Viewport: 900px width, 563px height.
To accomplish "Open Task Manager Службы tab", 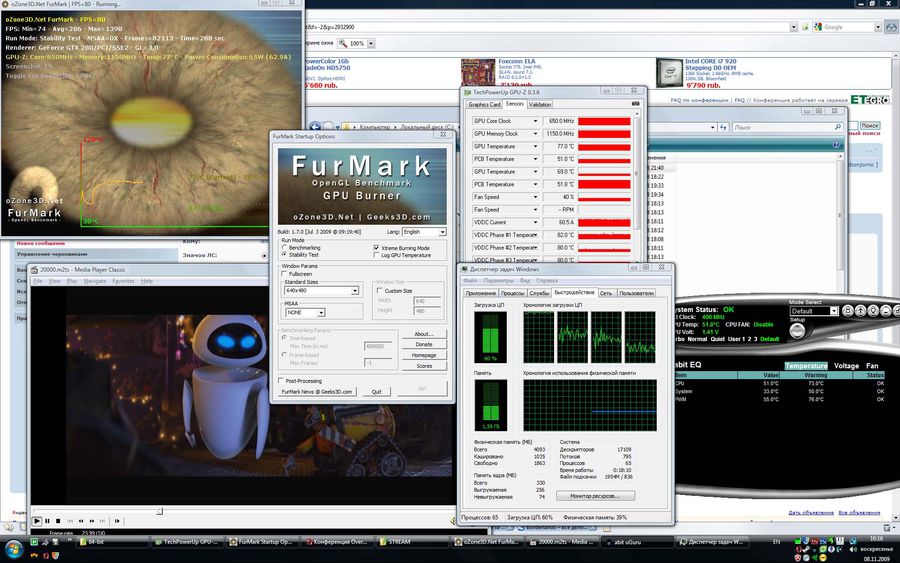I will tap(539, 293).
